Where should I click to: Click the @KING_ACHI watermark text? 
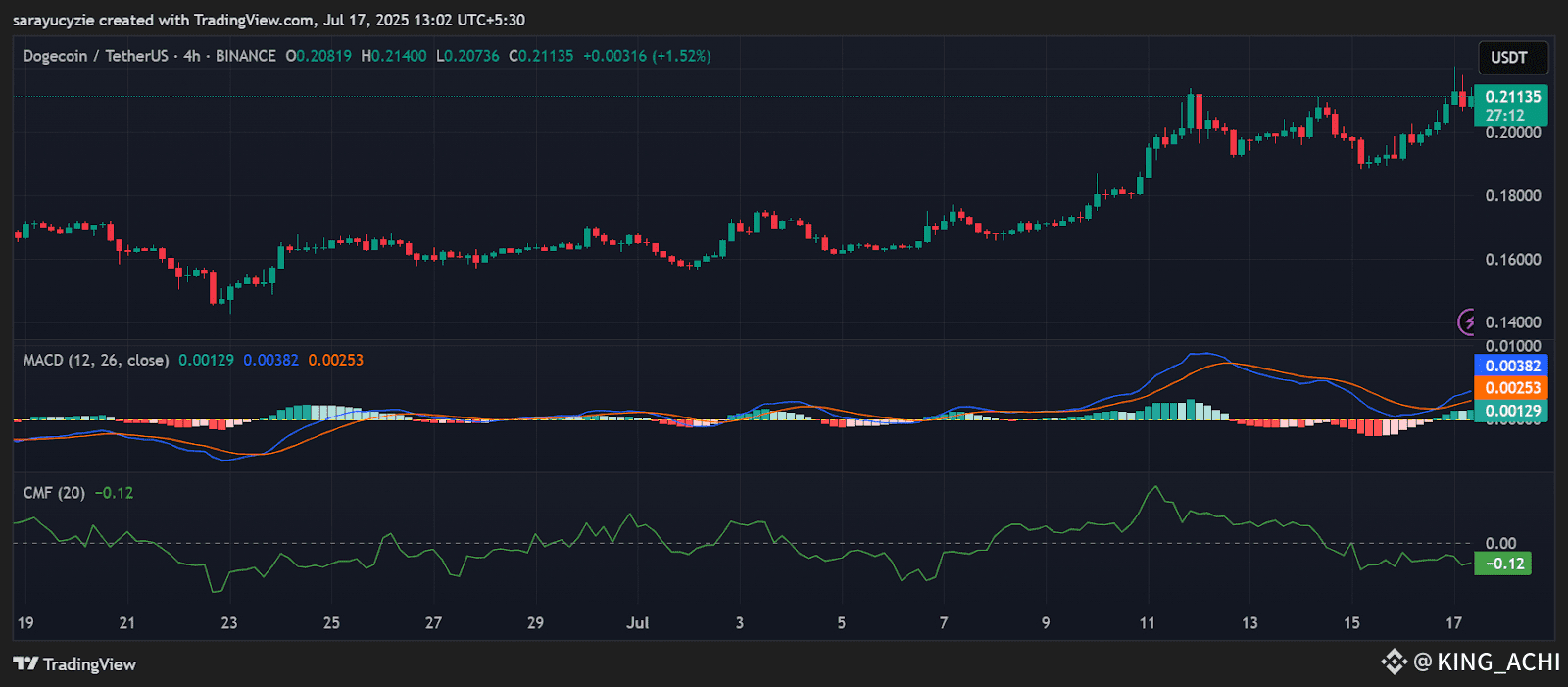(1487, 662)
